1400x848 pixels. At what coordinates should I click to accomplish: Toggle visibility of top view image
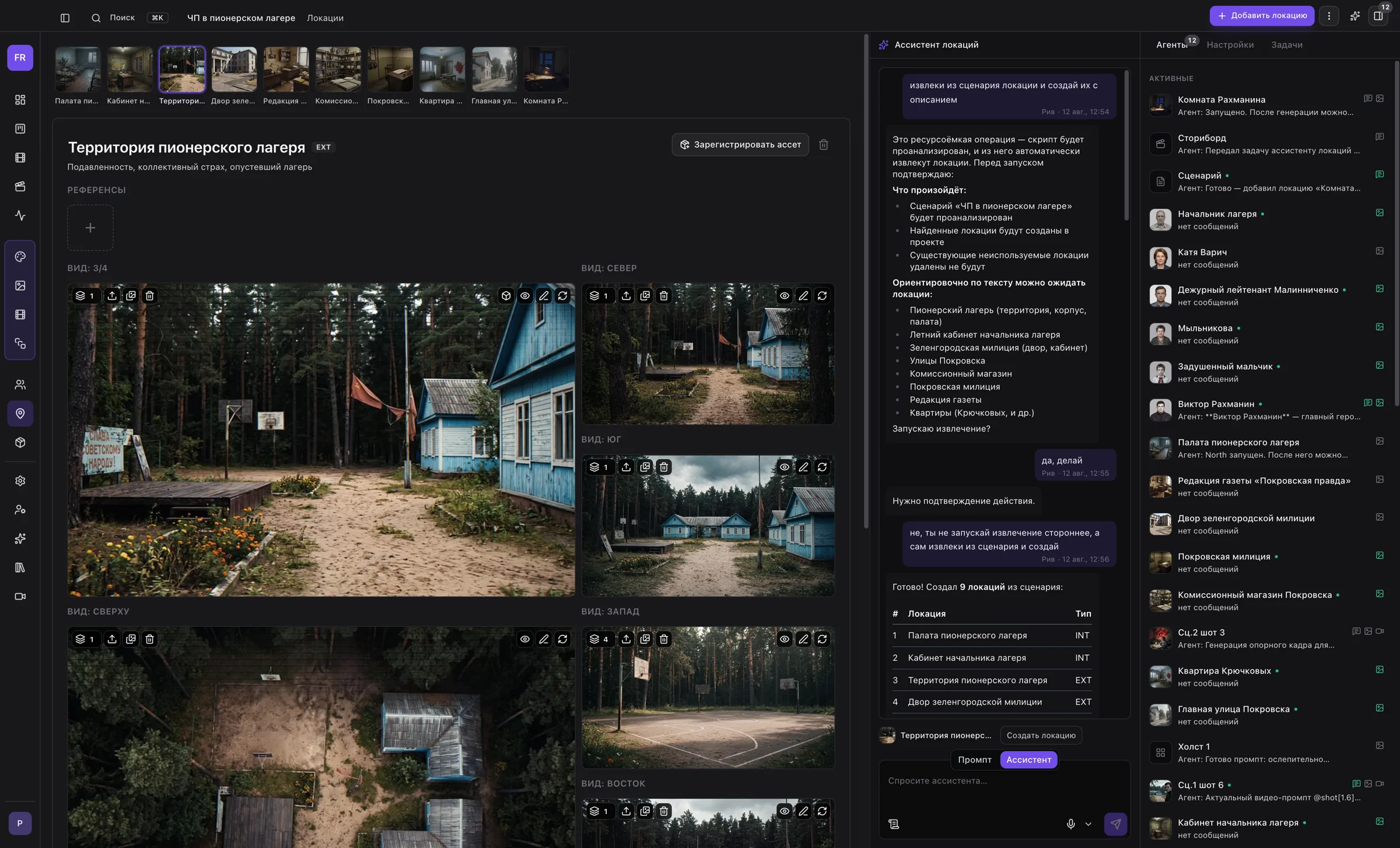coord(525,639)
